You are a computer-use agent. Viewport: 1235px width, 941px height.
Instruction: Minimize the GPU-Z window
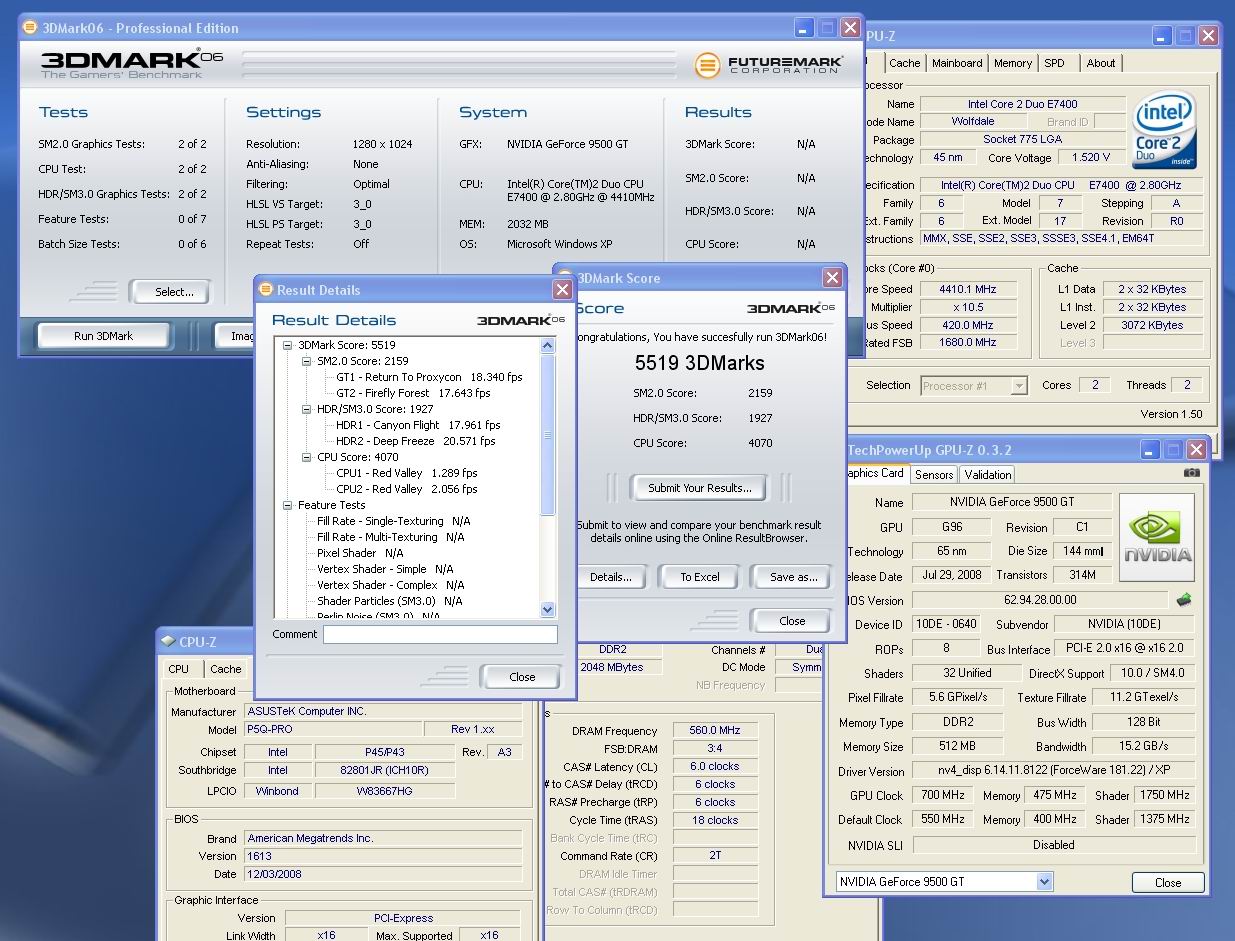click(x=1150, y=451)
